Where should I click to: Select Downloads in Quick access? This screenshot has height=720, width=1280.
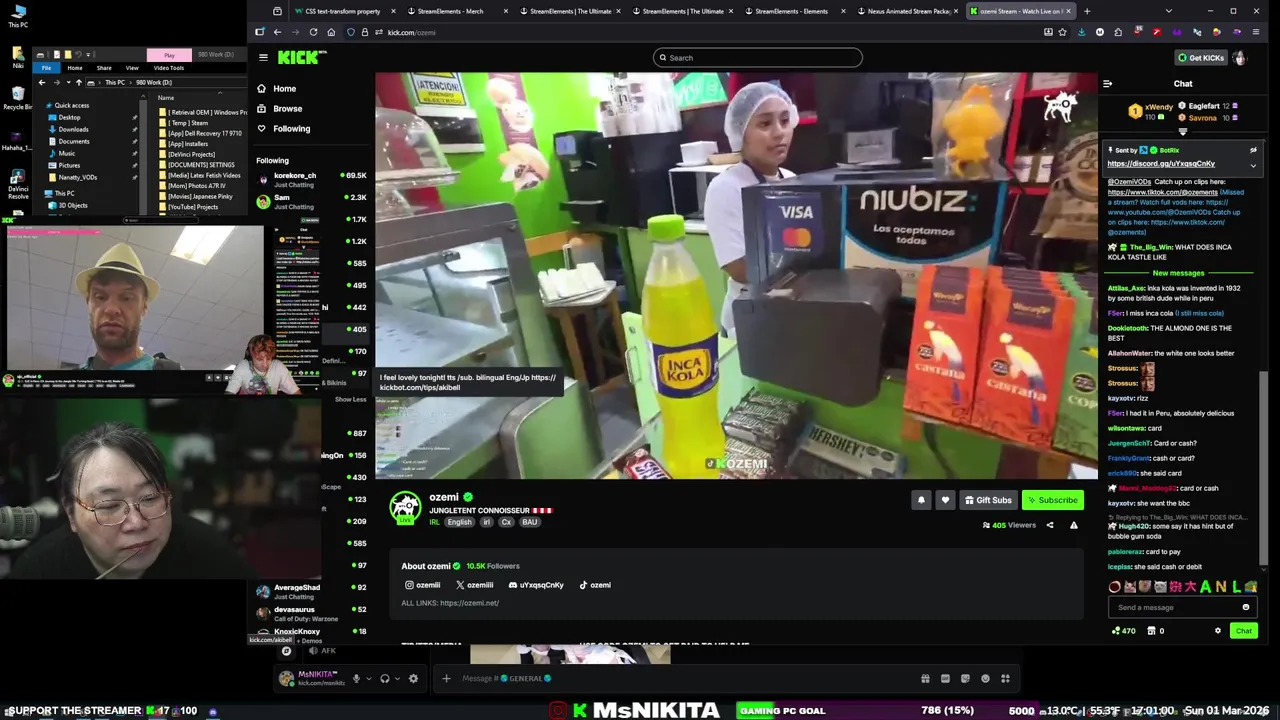73,129
